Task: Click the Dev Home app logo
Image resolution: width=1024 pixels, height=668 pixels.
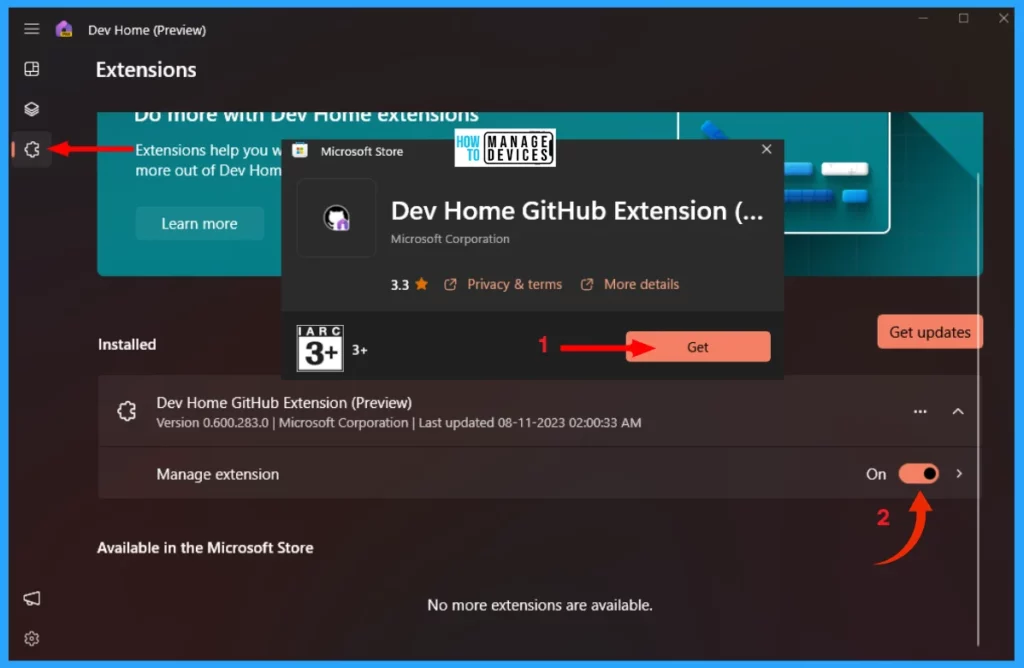Action: [64, 29]
